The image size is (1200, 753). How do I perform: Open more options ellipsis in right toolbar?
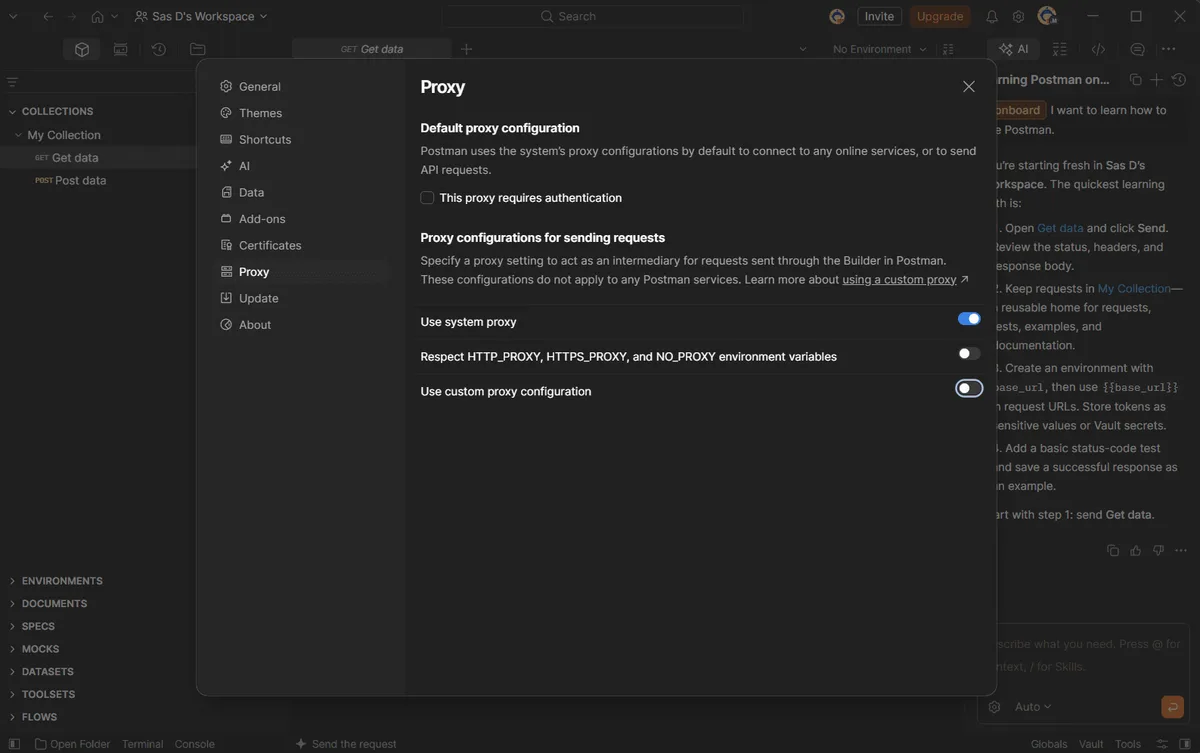click(x=1168, y=49)
